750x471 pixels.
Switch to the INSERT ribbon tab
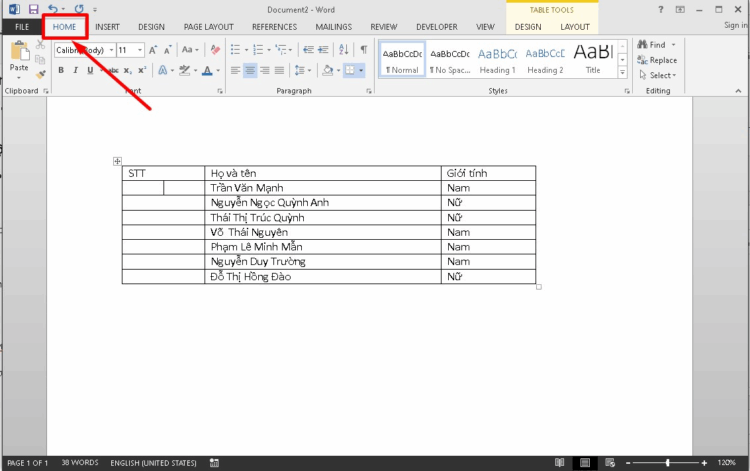click(107, 27)
